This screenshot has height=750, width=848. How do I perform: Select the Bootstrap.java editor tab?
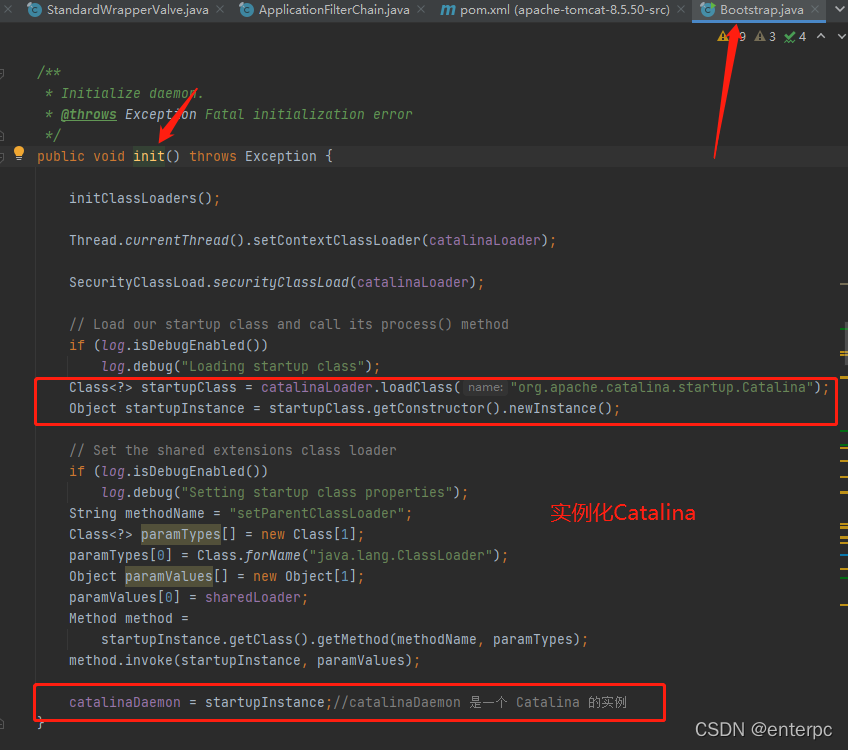coord(761,10)
